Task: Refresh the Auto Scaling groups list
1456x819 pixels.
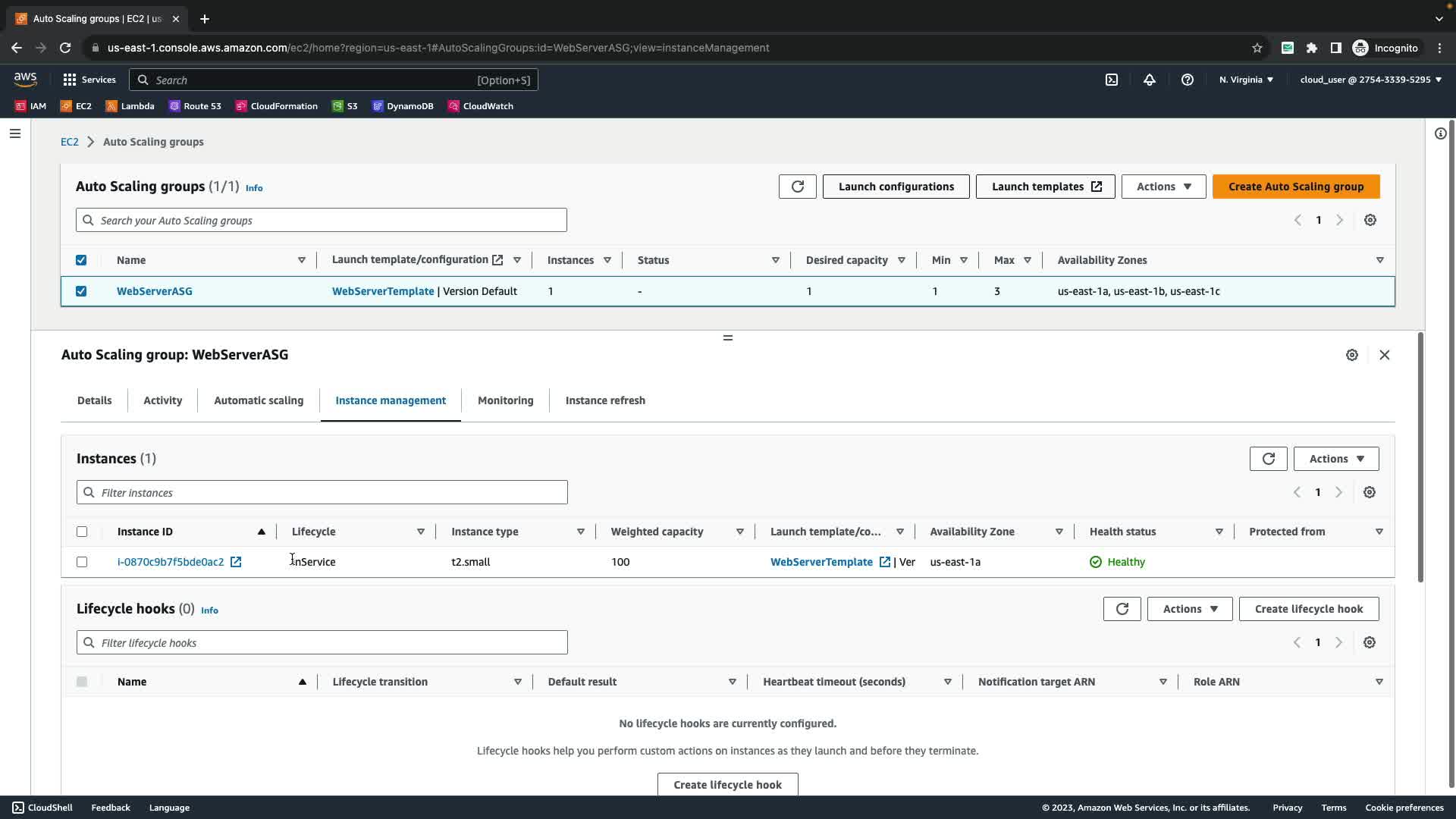Action: click(797, 187)
